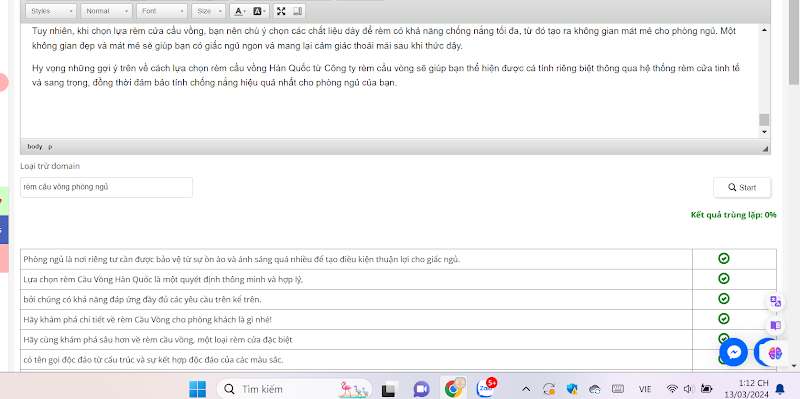
Task: Click the green tab on the left edge
Action: coord(4,201)
